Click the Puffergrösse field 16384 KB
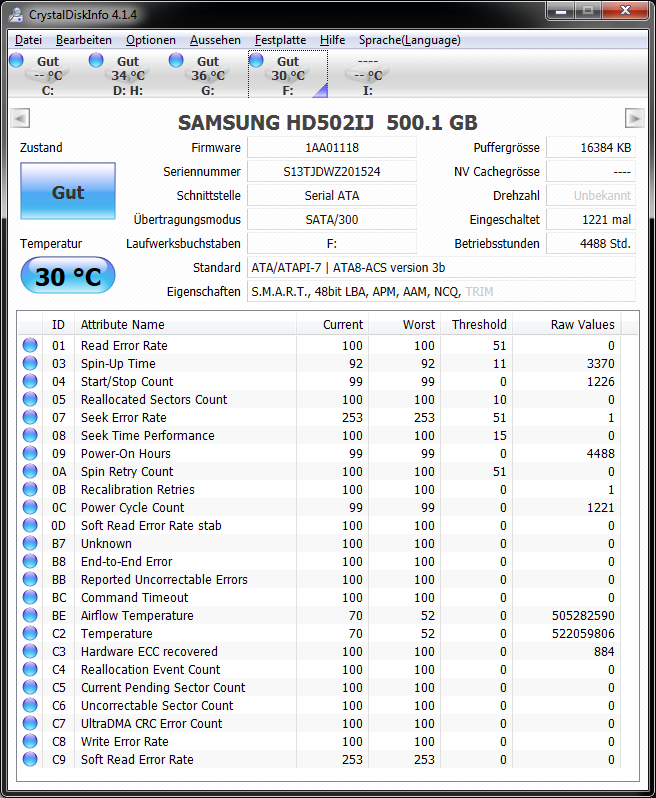 pos(591,148)
